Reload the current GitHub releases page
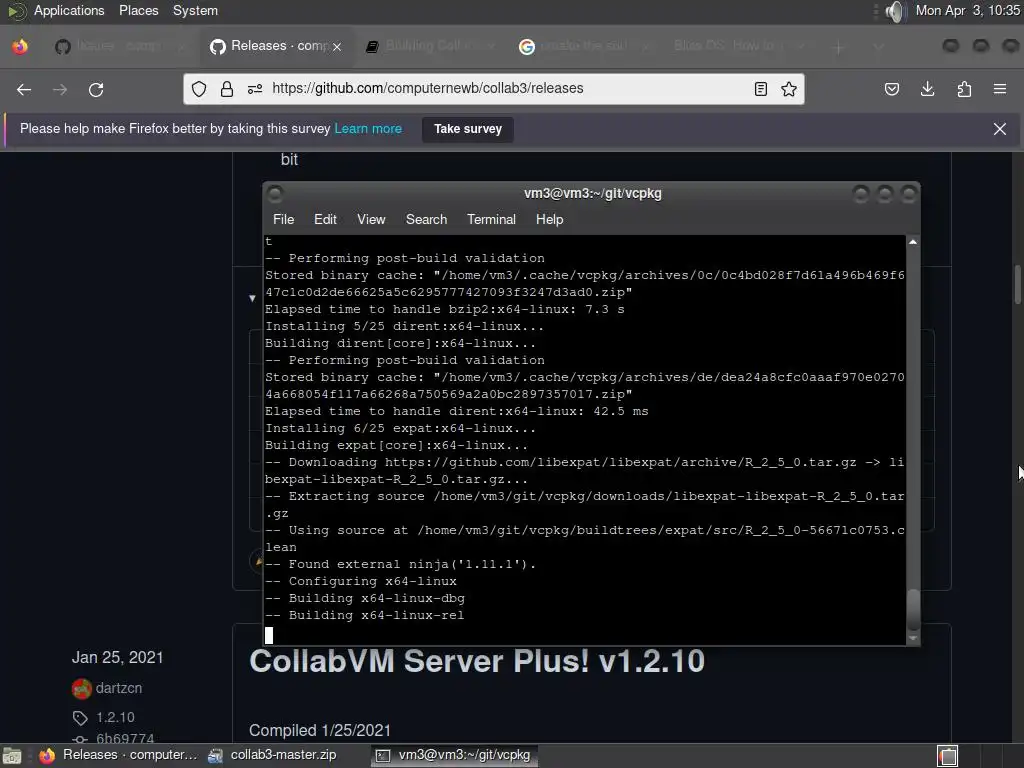The height and width of the screenshot is (768, 1024). (x=96, y=89)
